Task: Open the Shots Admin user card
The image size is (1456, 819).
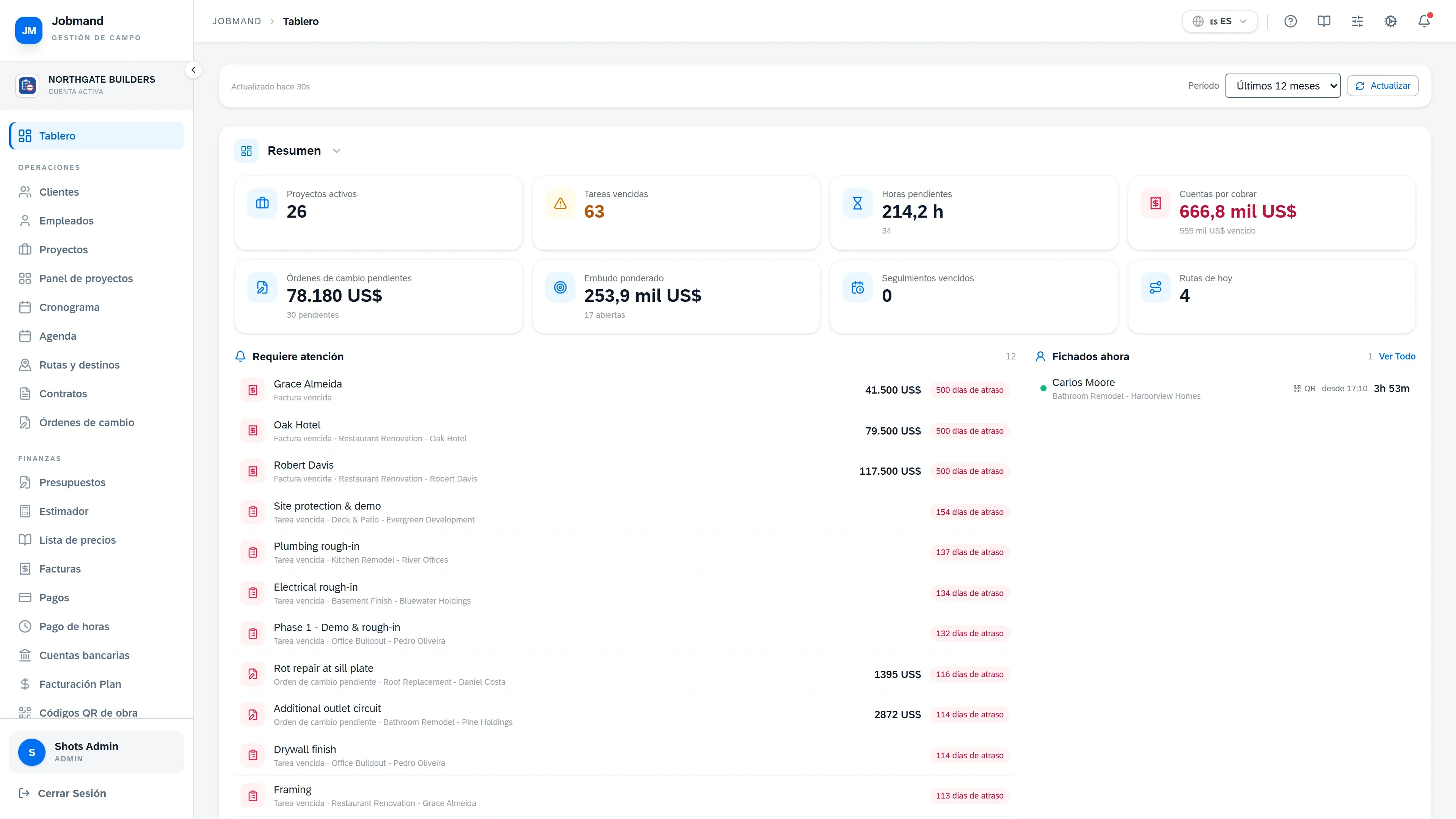Action: click(x=97, y=752)
